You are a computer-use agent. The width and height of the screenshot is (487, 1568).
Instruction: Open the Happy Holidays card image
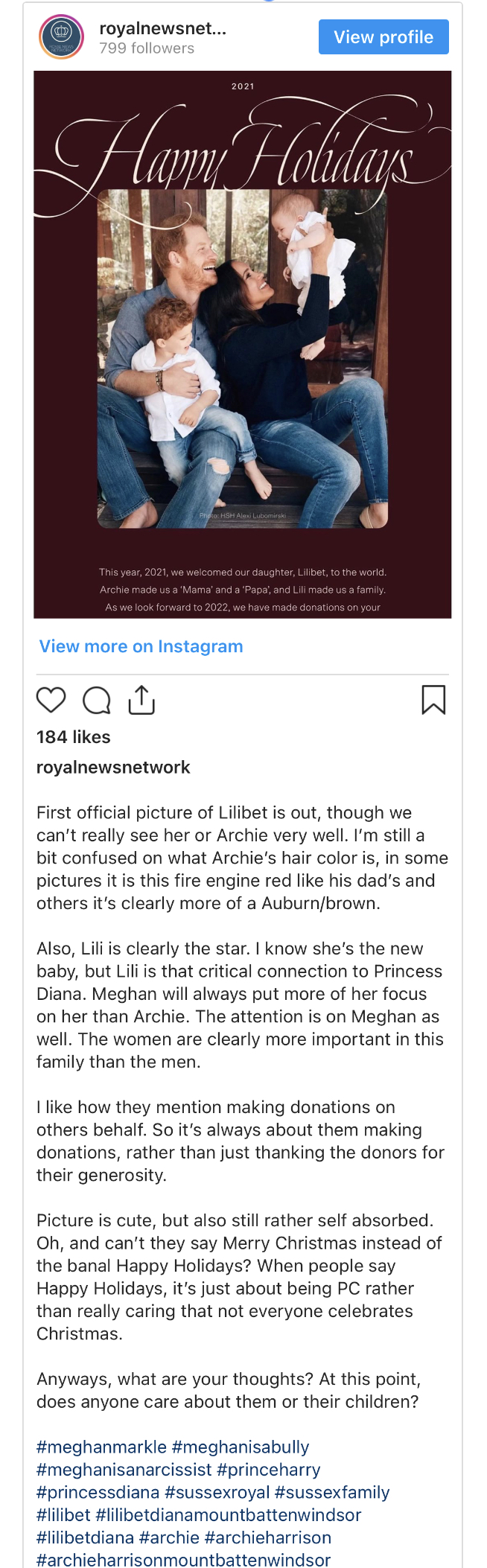(243, 344)
